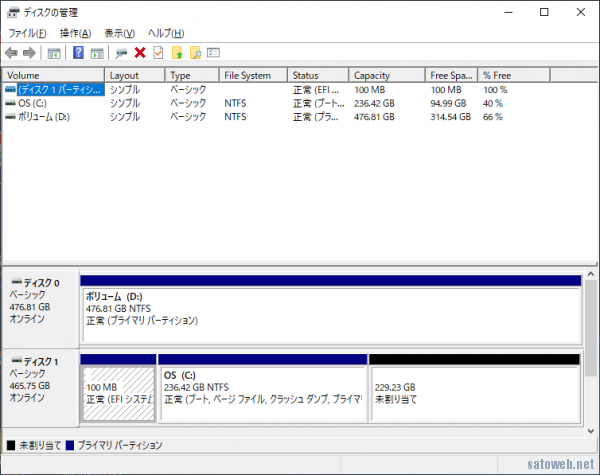Open the ヘルプ(H) menu
600x475 pixels.
[x=166, y=33]
